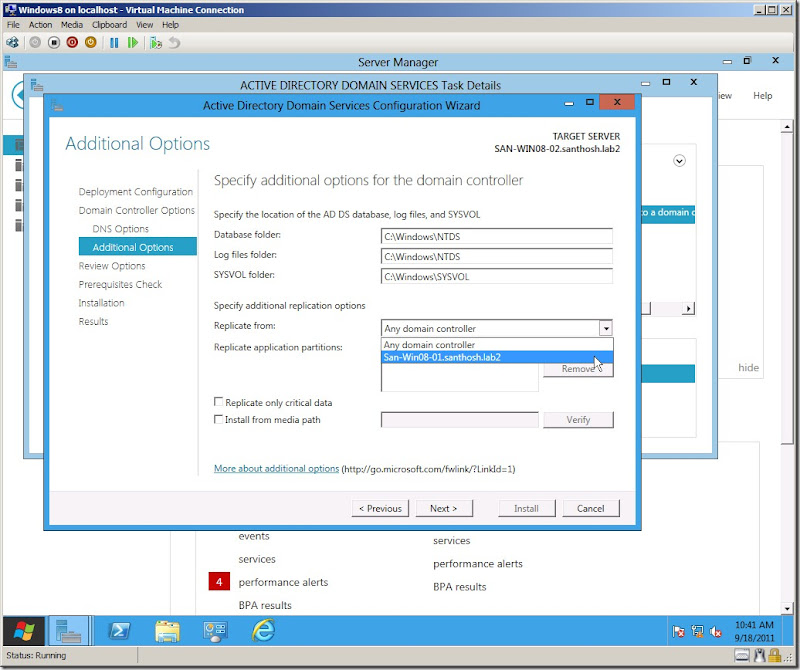Click the red 4 performance alerts badge
Screen dimensions: 800x670
click(x=219, y=582)
